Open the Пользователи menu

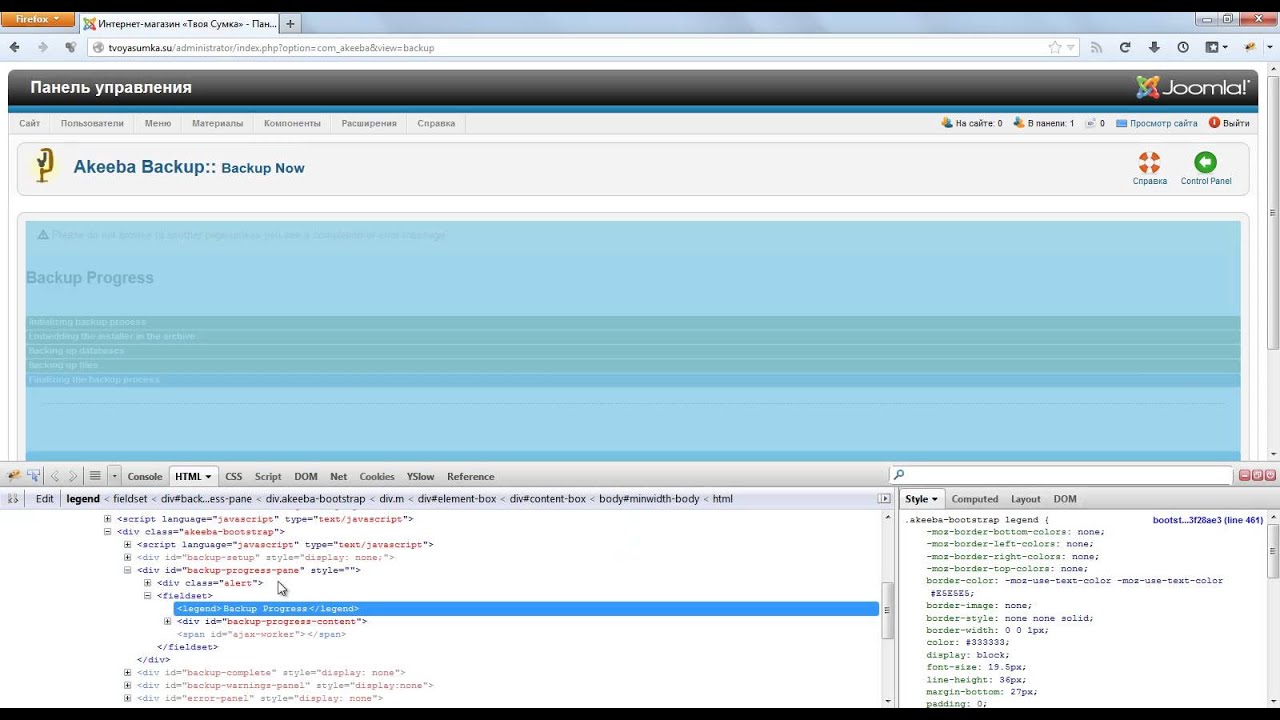point(92,123)
